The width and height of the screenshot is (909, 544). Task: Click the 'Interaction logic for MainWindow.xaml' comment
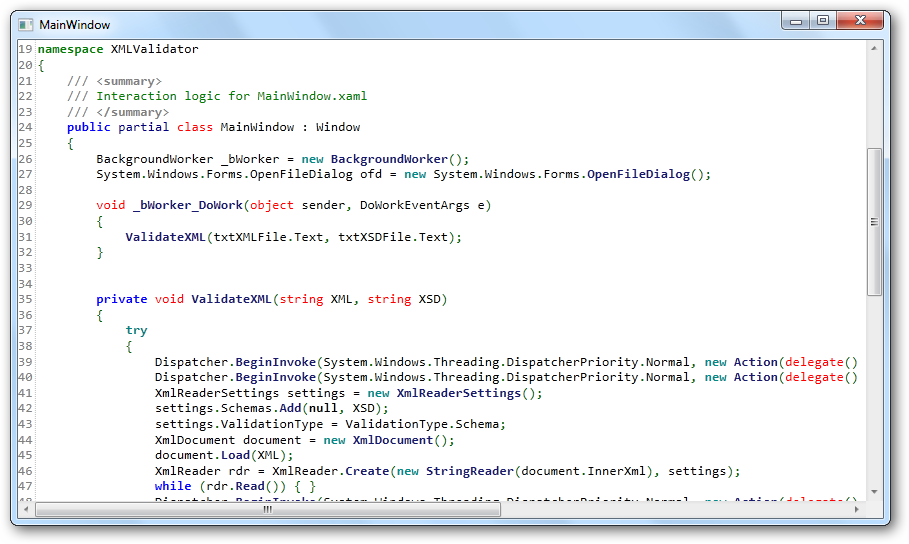(231, 96)
